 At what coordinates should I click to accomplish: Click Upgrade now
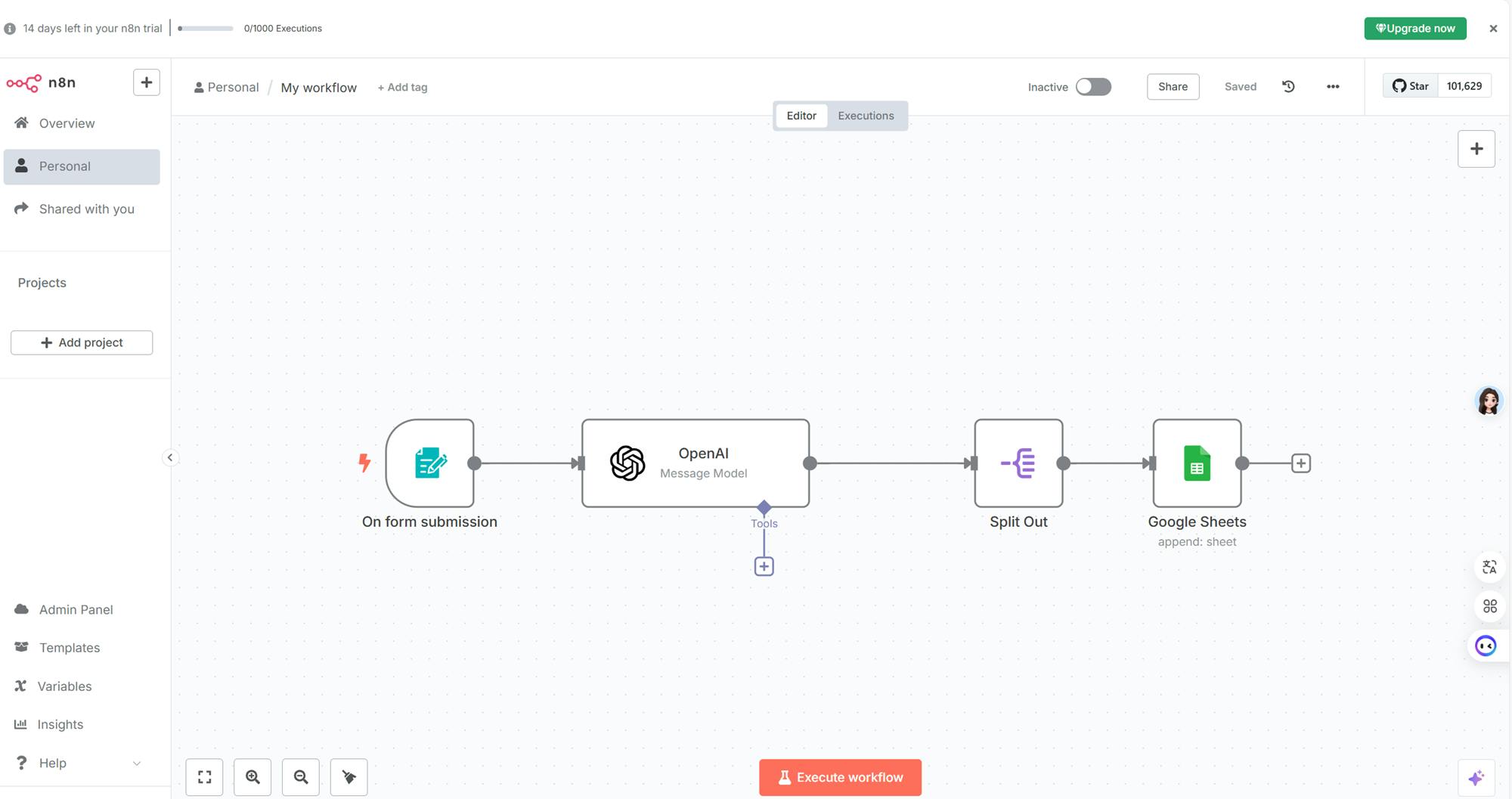point(1415,29)
